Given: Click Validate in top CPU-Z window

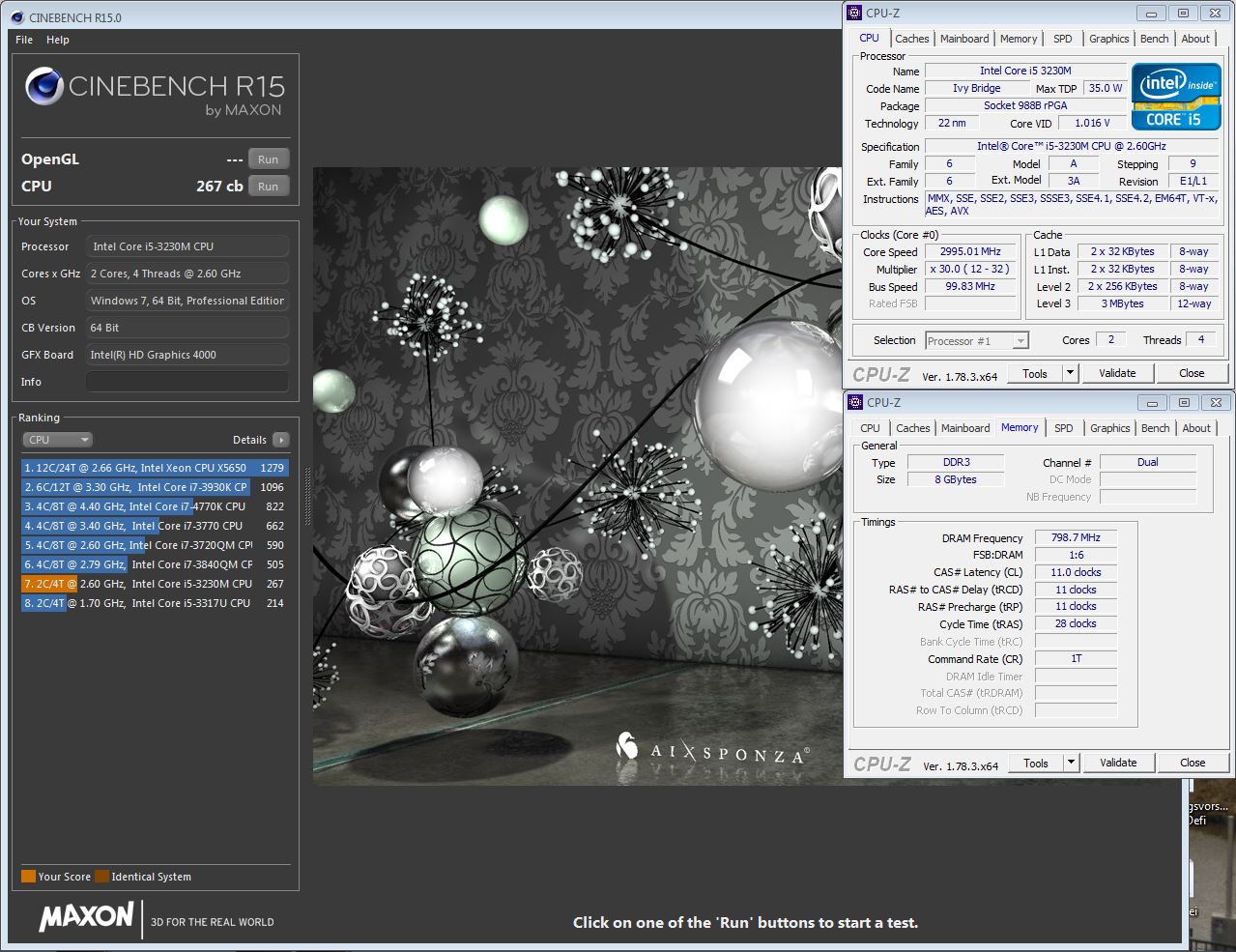Looking at the screenshot, I should 1117,373.
